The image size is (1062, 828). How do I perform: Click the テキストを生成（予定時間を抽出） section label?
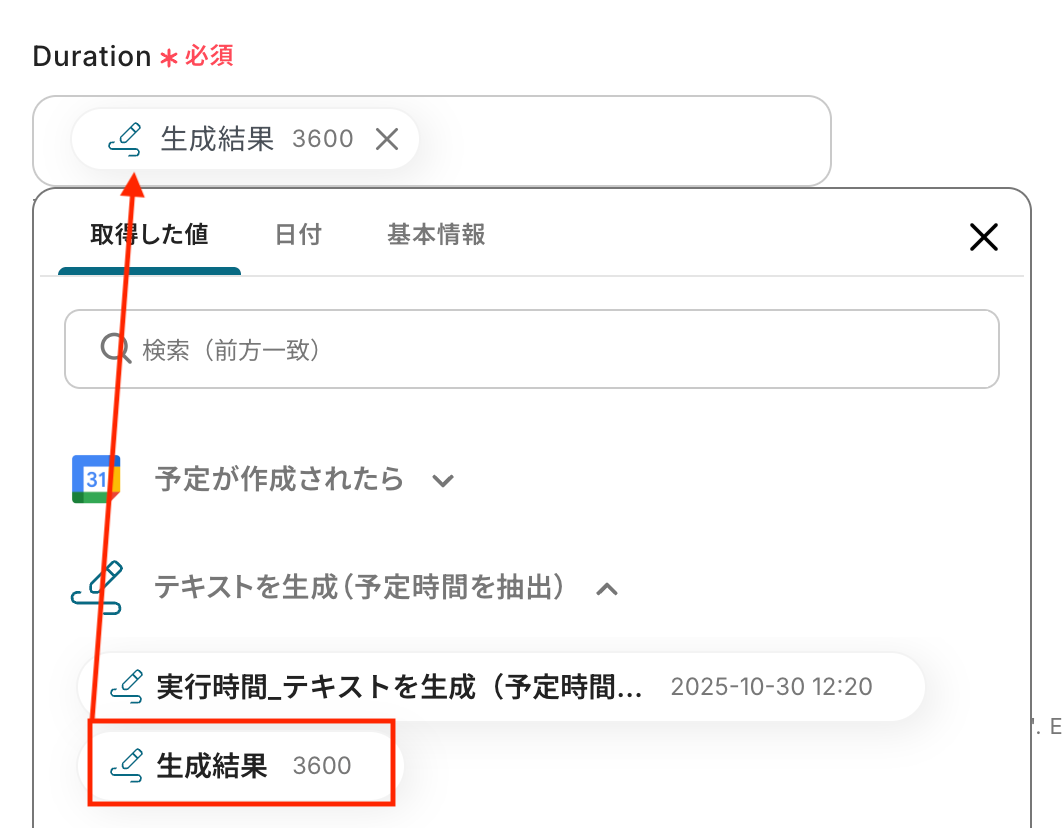pyautogui.click(x=354, y=588)
